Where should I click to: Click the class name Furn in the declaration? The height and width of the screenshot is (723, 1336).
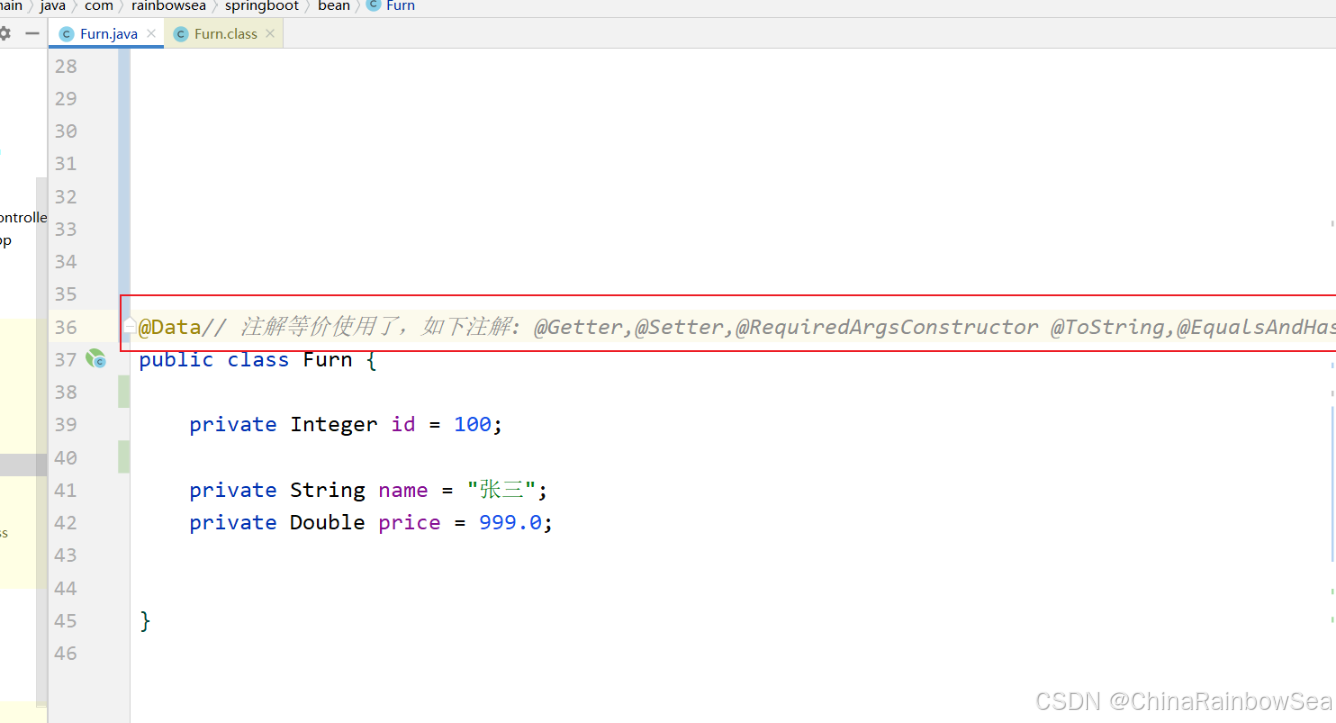click(328, 359)
